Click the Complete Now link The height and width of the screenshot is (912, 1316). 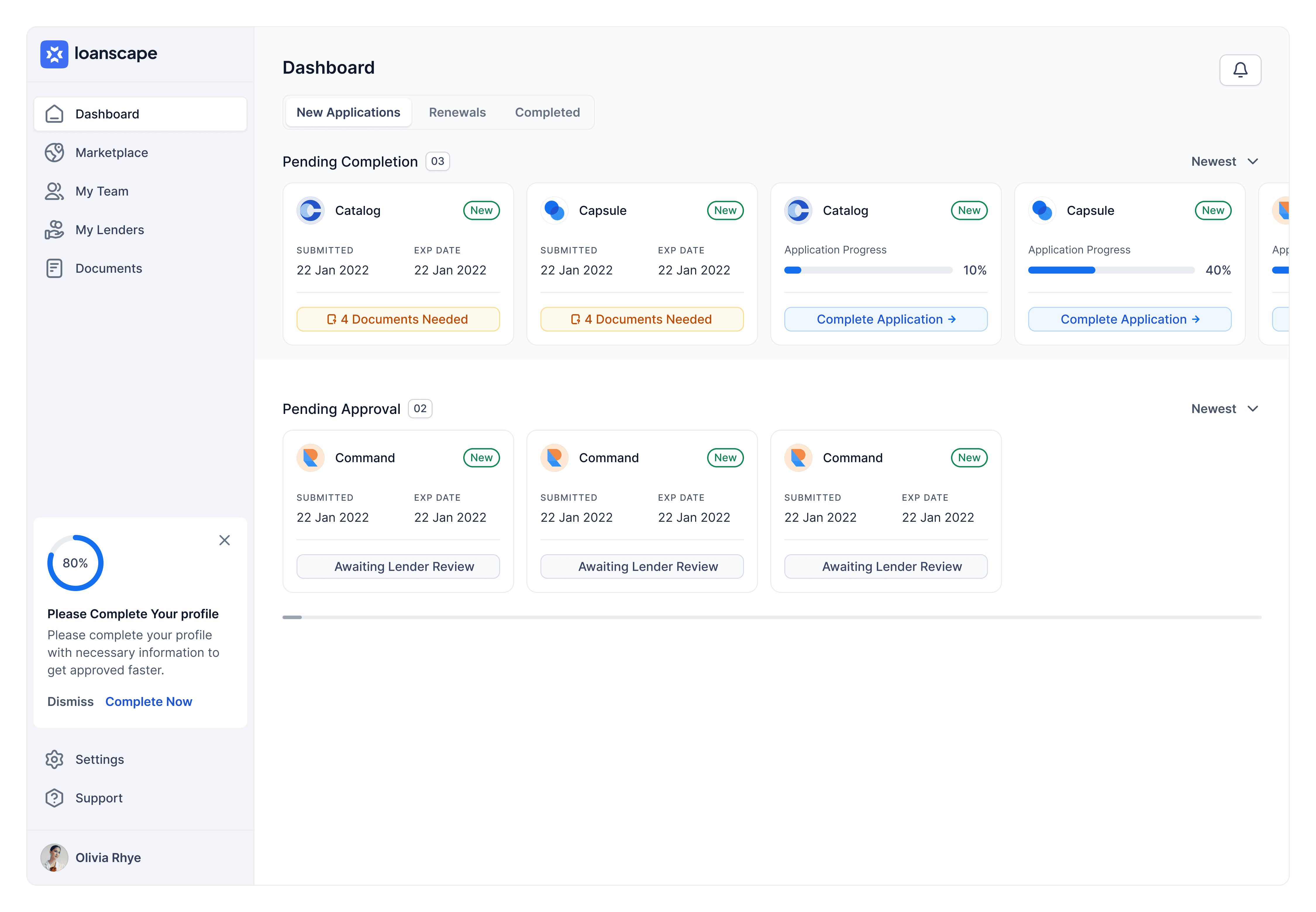(149, 702)
